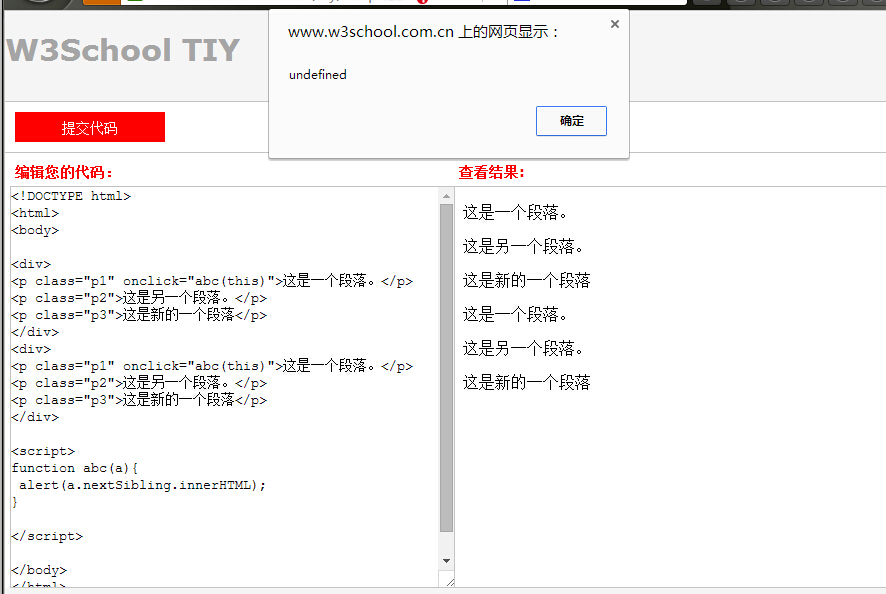Click the <script> opening tag line
Viewport: 886px width, 594px height.
click(43, 451)
